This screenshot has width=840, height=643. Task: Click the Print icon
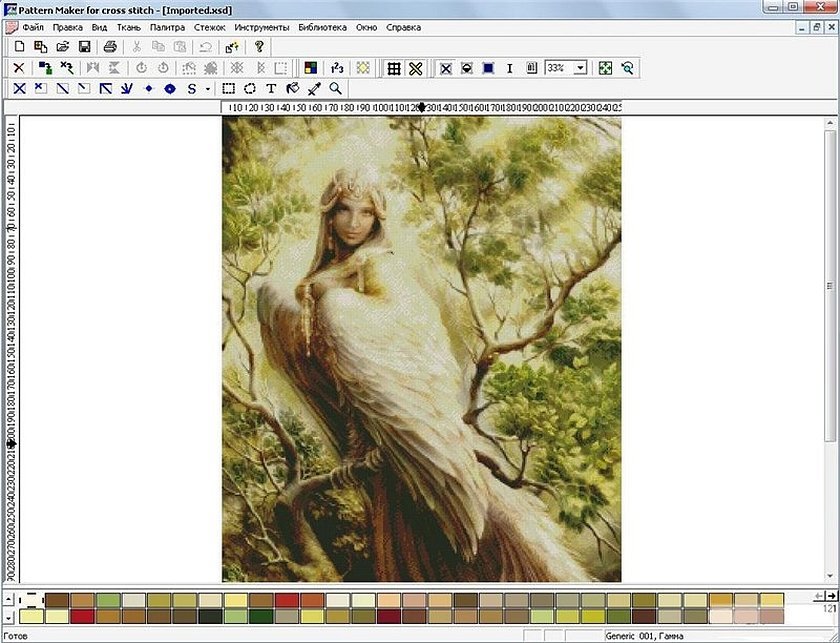pyautogui.click(x=110, y=47)
